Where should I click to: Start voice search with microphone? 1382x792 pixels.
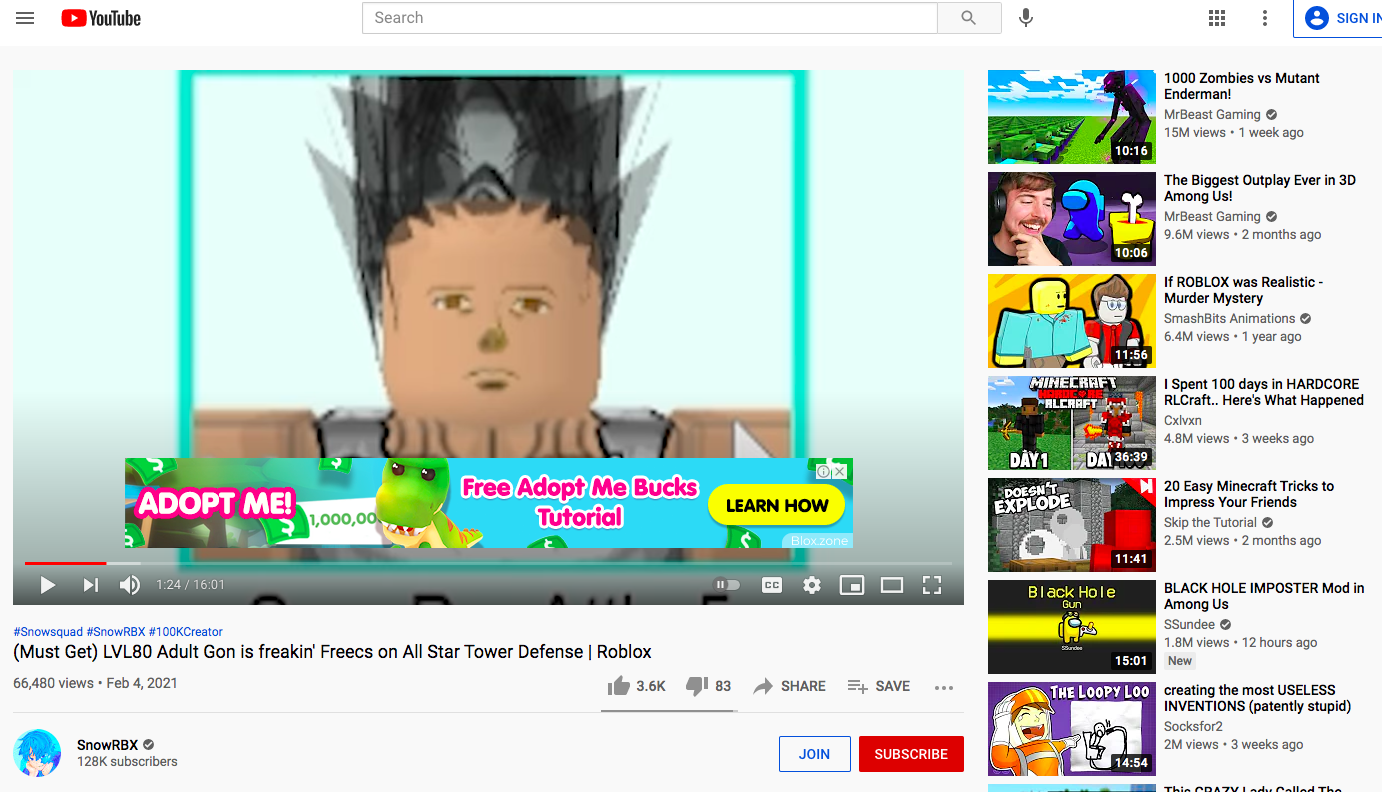click(x=1025, y=18)
